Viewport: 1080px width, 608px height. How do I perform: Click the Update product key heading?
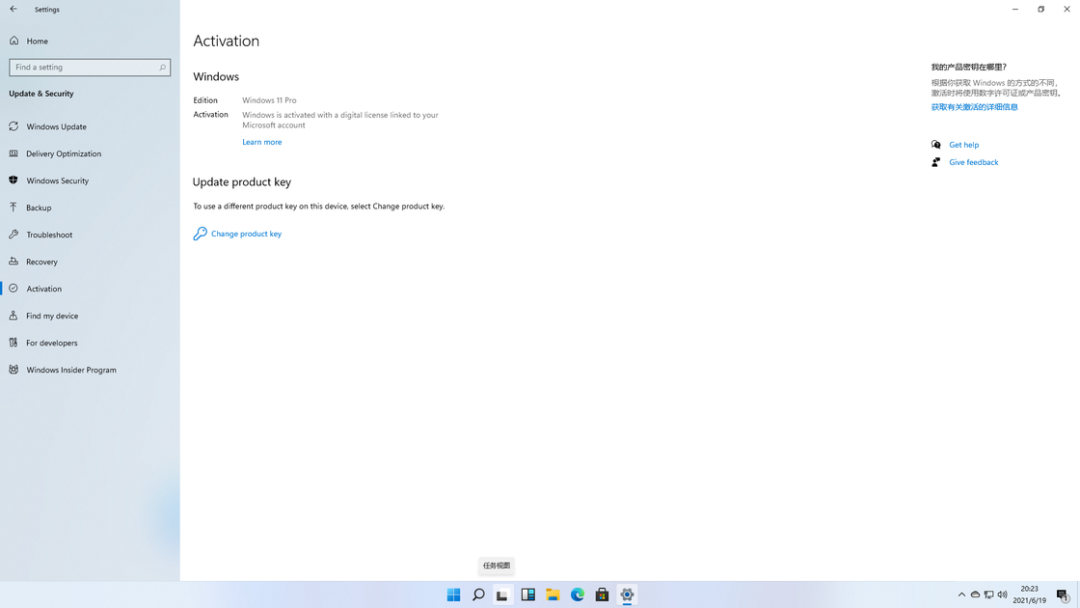(x=242, y=182)
